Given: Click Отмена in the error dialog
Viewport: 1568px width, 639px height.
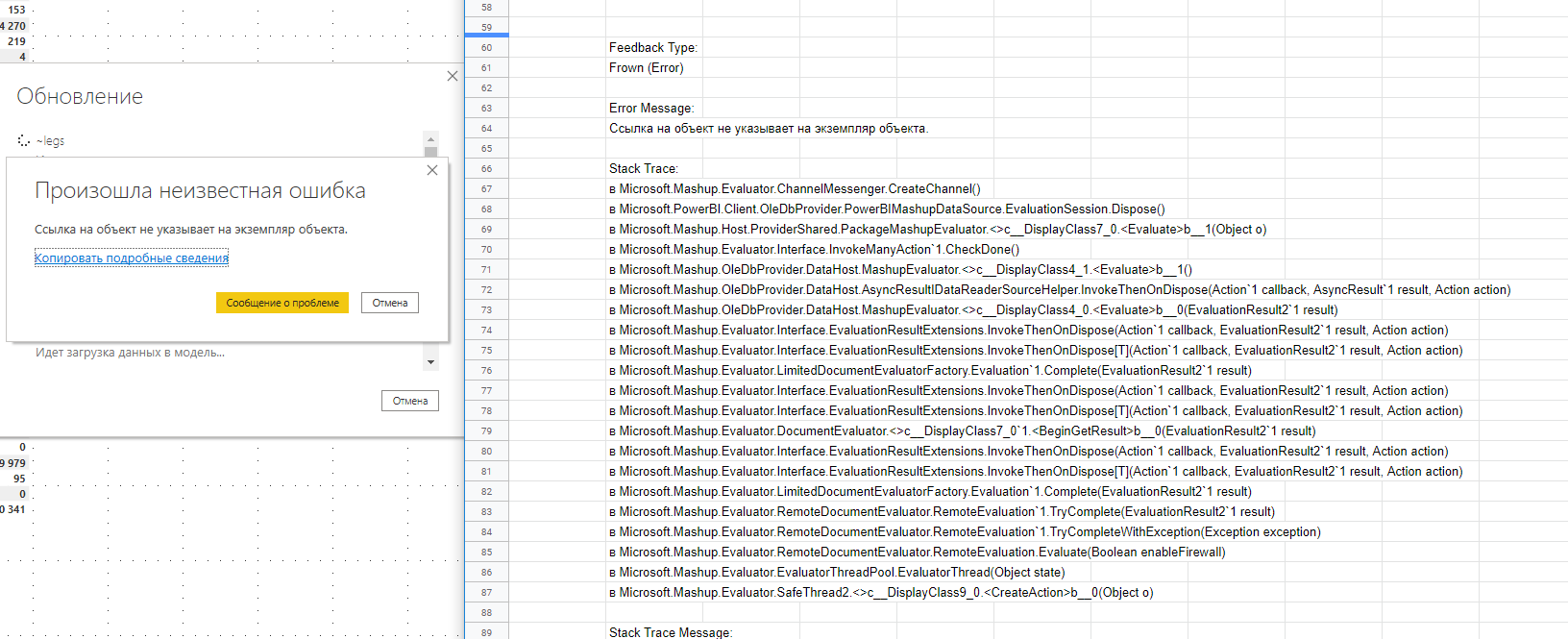Looking at the screenshot, I should coord(390,303).
